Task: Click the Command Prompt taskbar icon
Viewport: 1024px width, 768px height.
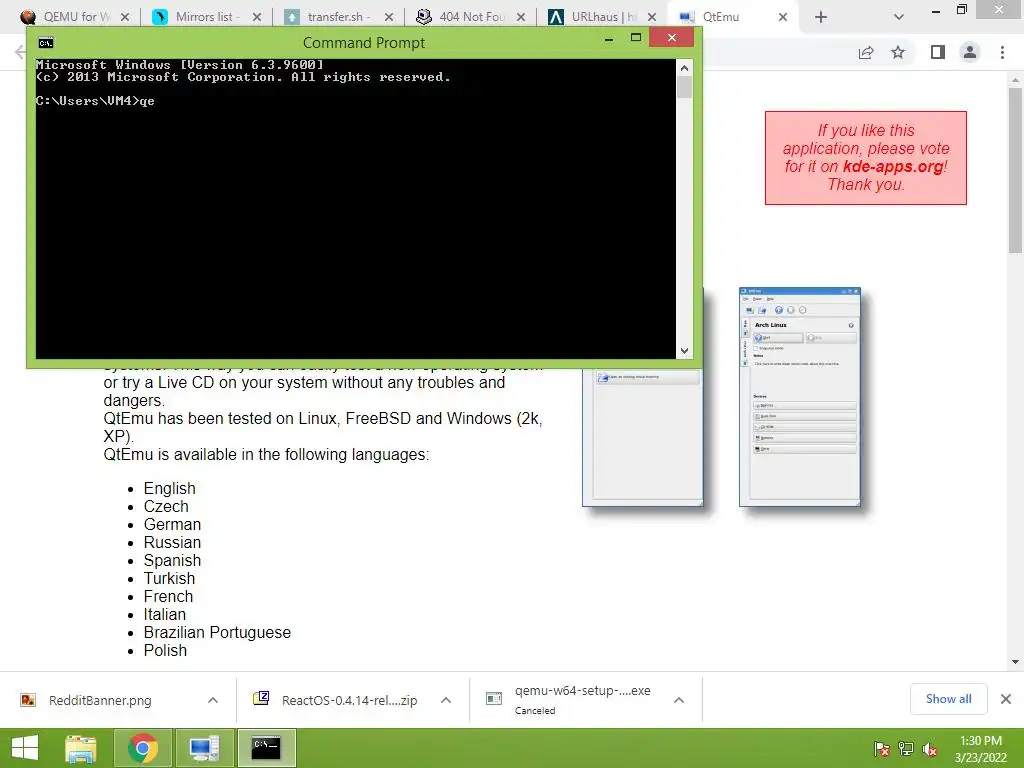Action: pos(266,748)
